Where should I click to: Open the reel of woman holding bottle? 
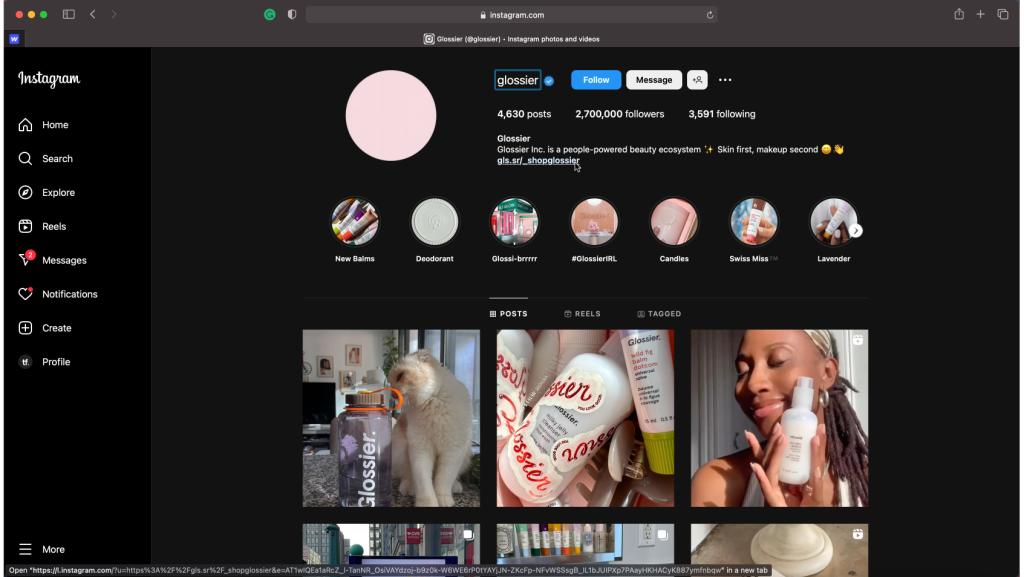[x=780, y=418]
